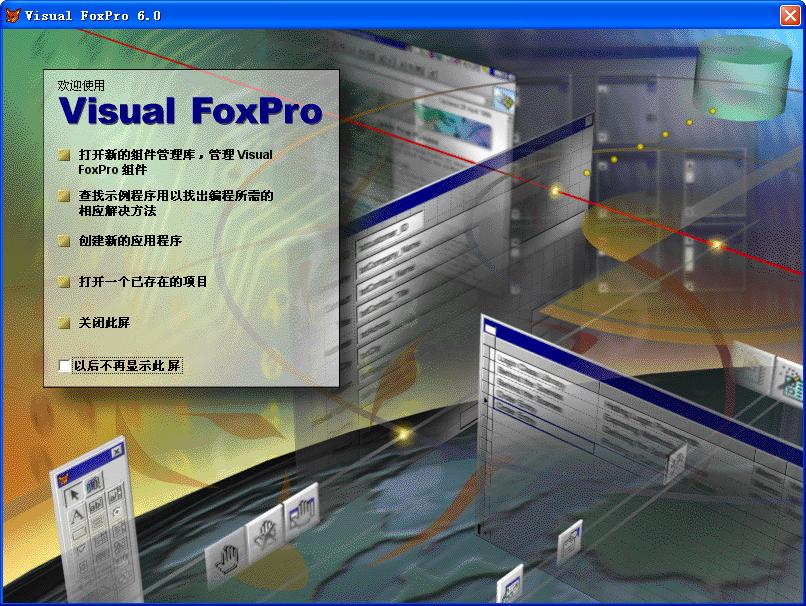Enable the 以后不再显示此屏 checkbox
The height and width of the screenshot is (606, 806).
[x=65, y=366]
